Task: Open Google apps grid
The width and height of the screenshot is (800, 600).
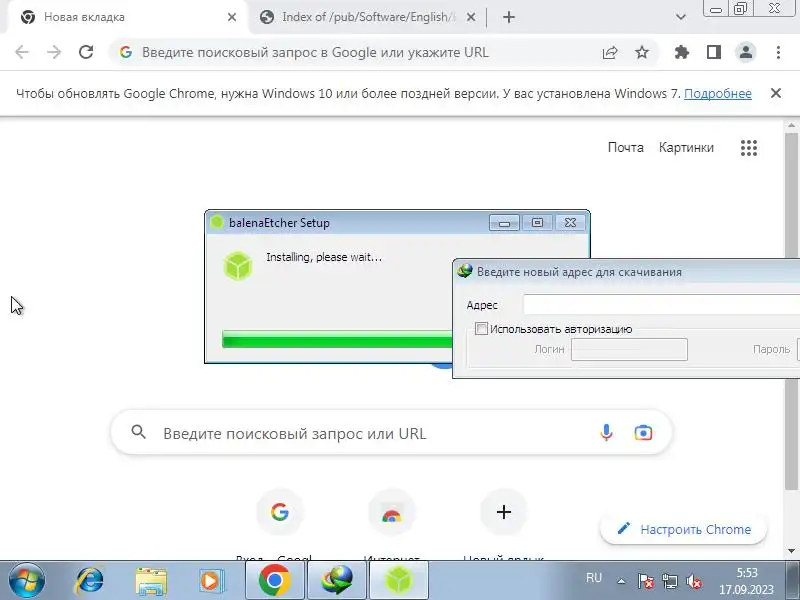Action: coord(748,148)
